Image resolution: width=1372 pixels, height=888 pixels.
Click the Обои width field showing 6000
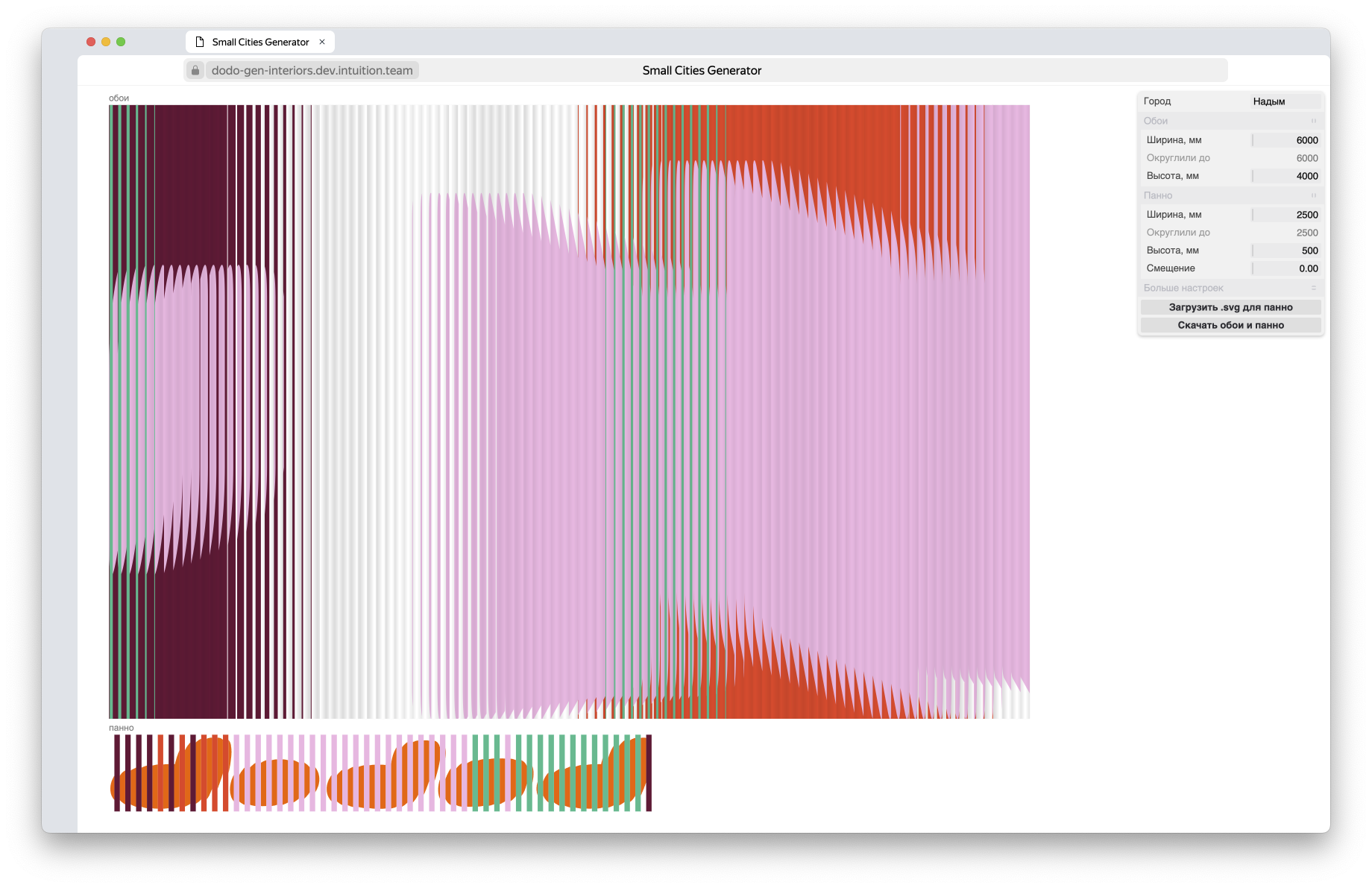tap(1286, 140)
